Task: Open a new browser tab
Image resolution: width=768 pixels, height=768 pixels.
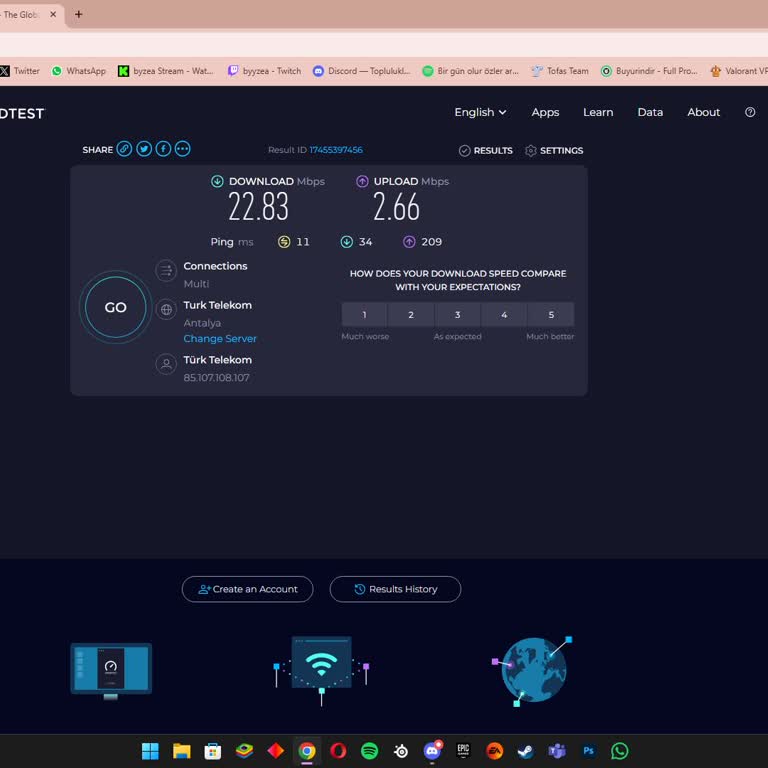Action: (x=78, y=14)
